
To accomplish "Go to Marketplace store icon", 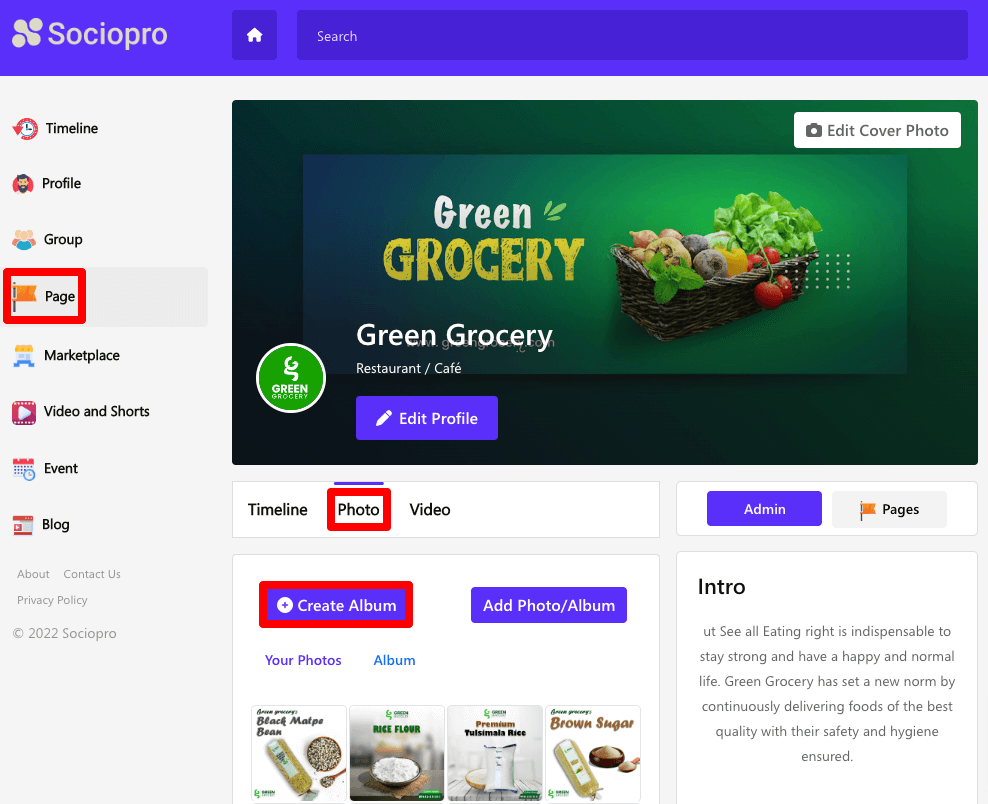I will 24,355.
